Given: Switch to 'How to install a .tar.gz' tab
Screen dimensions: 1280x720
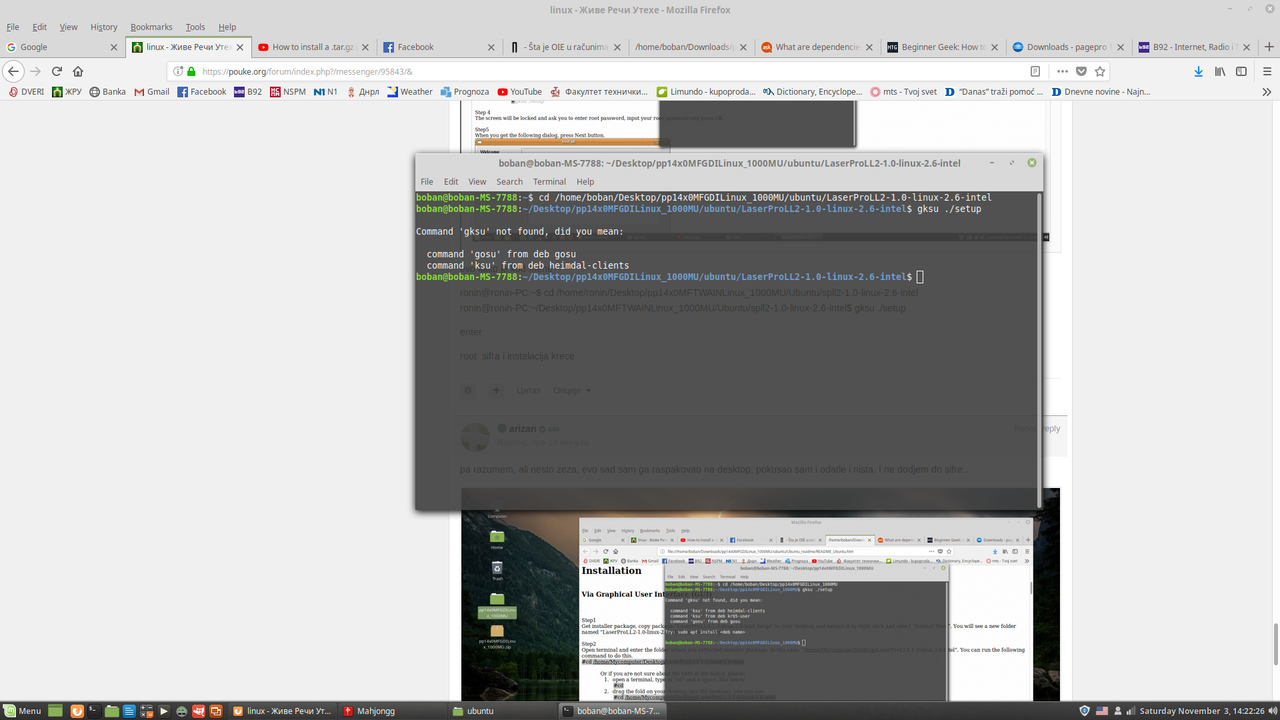Looking at the screenshot, I should point(312,47).
